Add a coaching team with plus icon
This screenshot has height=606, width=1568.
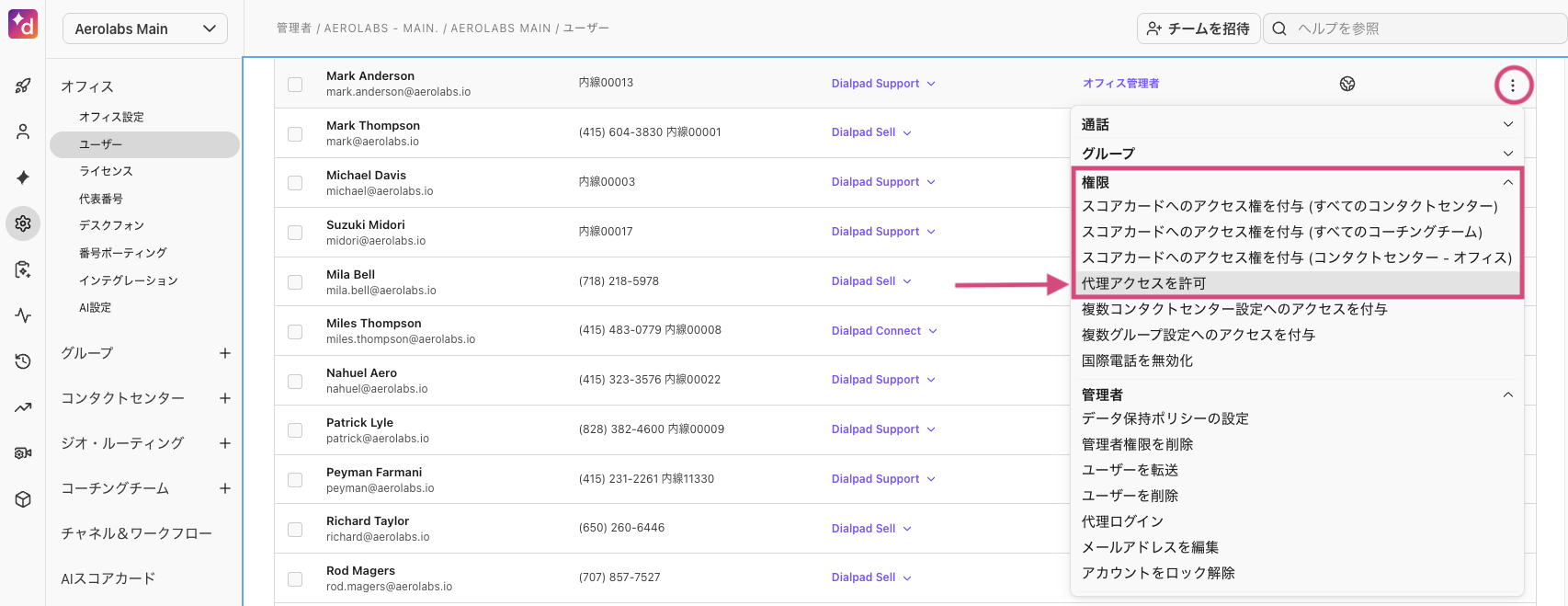pos(225,488)
